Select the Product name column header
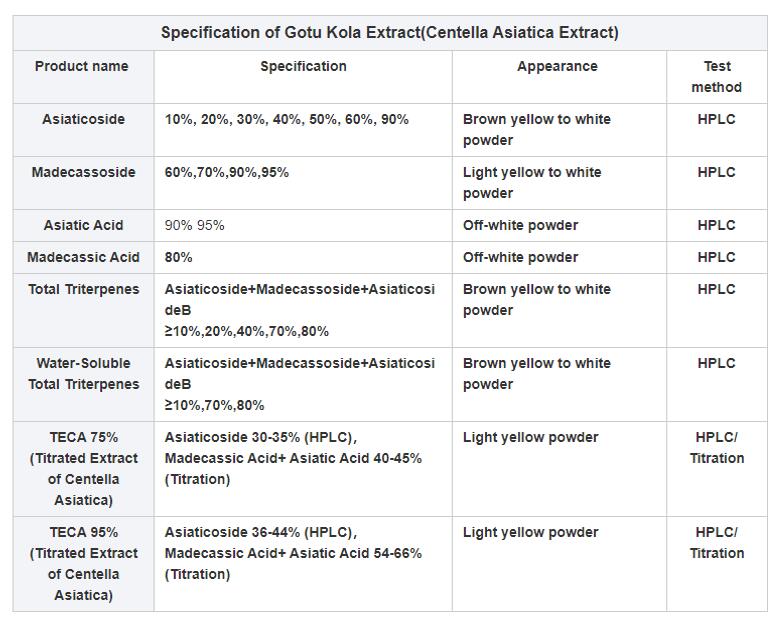Image resolution: width=776 pixels, height=625 pixels. point(82,66)
